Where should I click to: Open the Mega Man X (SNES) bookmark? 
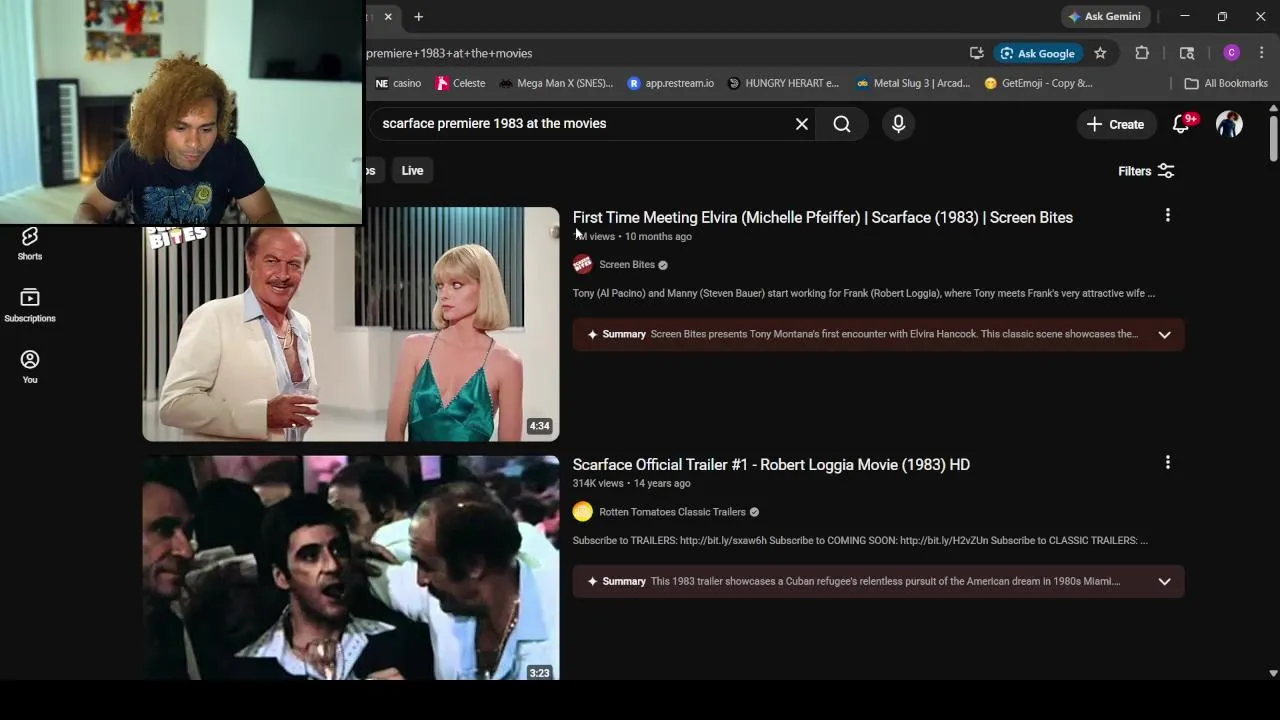(556, 83)
